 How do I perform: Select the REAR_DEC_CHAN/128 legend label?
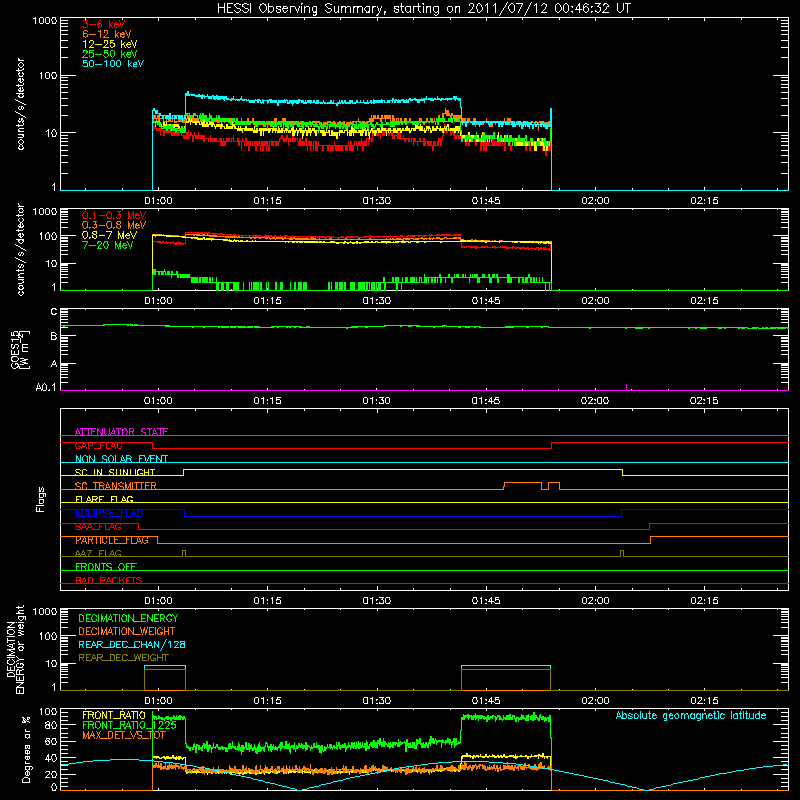(132, 644)
